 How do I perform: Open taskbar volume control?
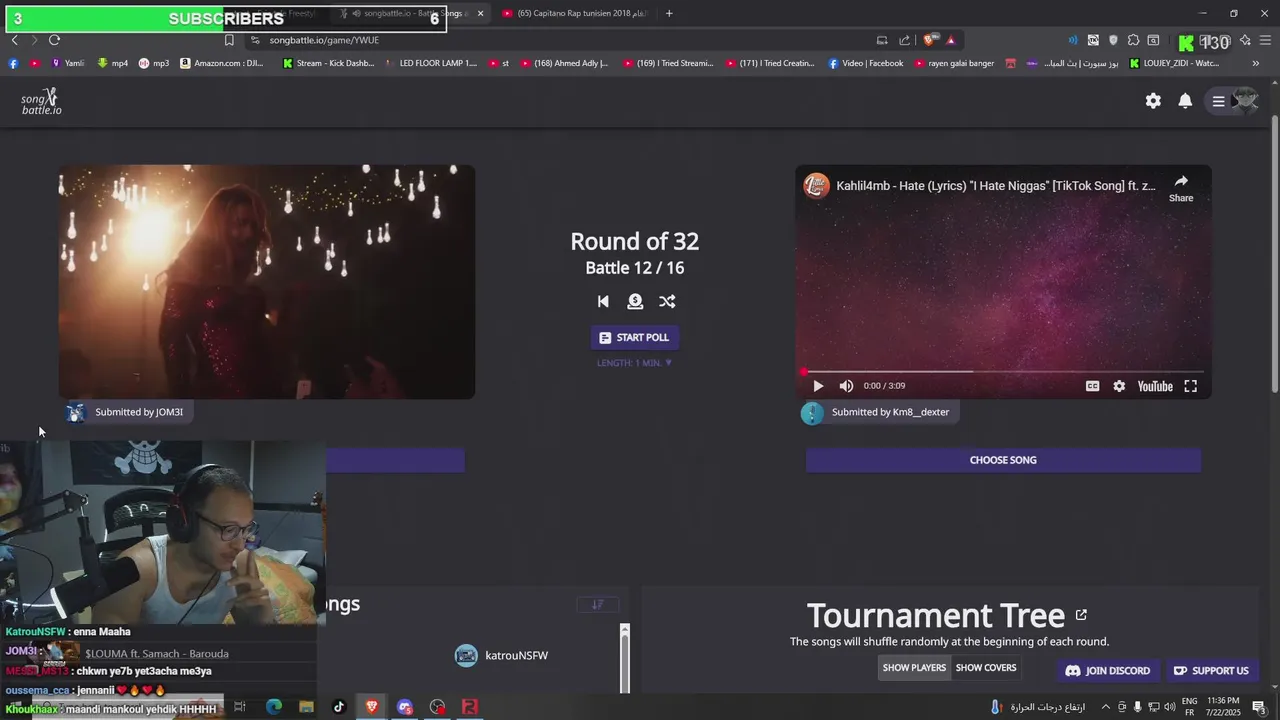1169,707
